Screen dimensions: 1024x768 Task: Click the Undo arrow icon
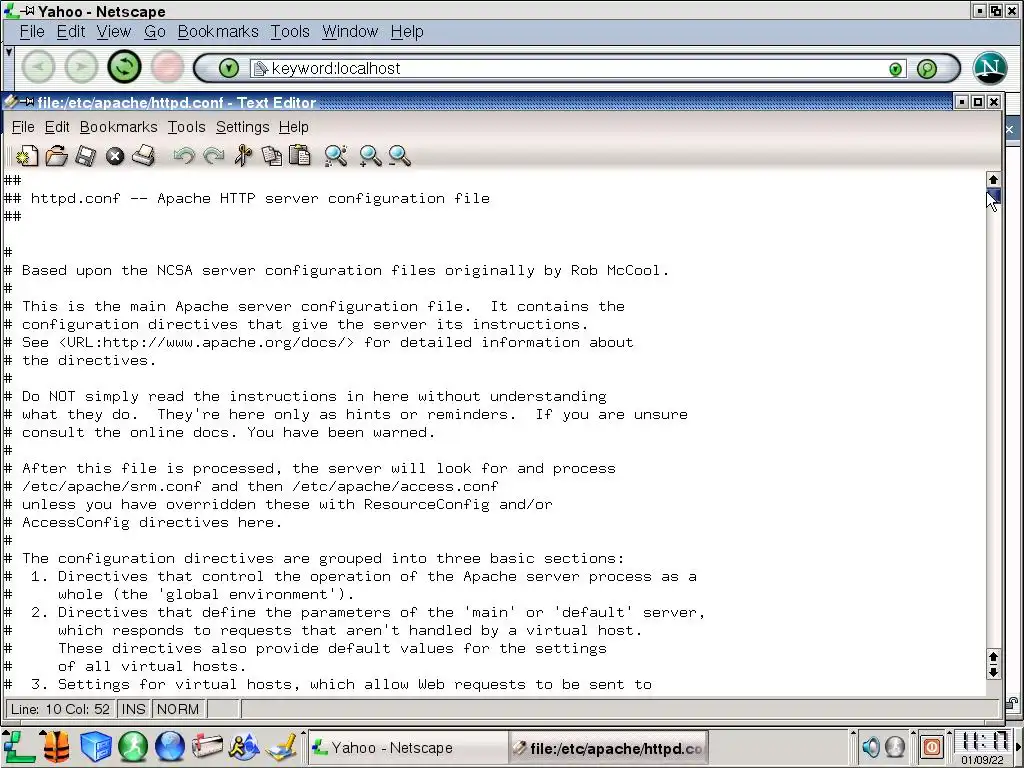(184, 156)
